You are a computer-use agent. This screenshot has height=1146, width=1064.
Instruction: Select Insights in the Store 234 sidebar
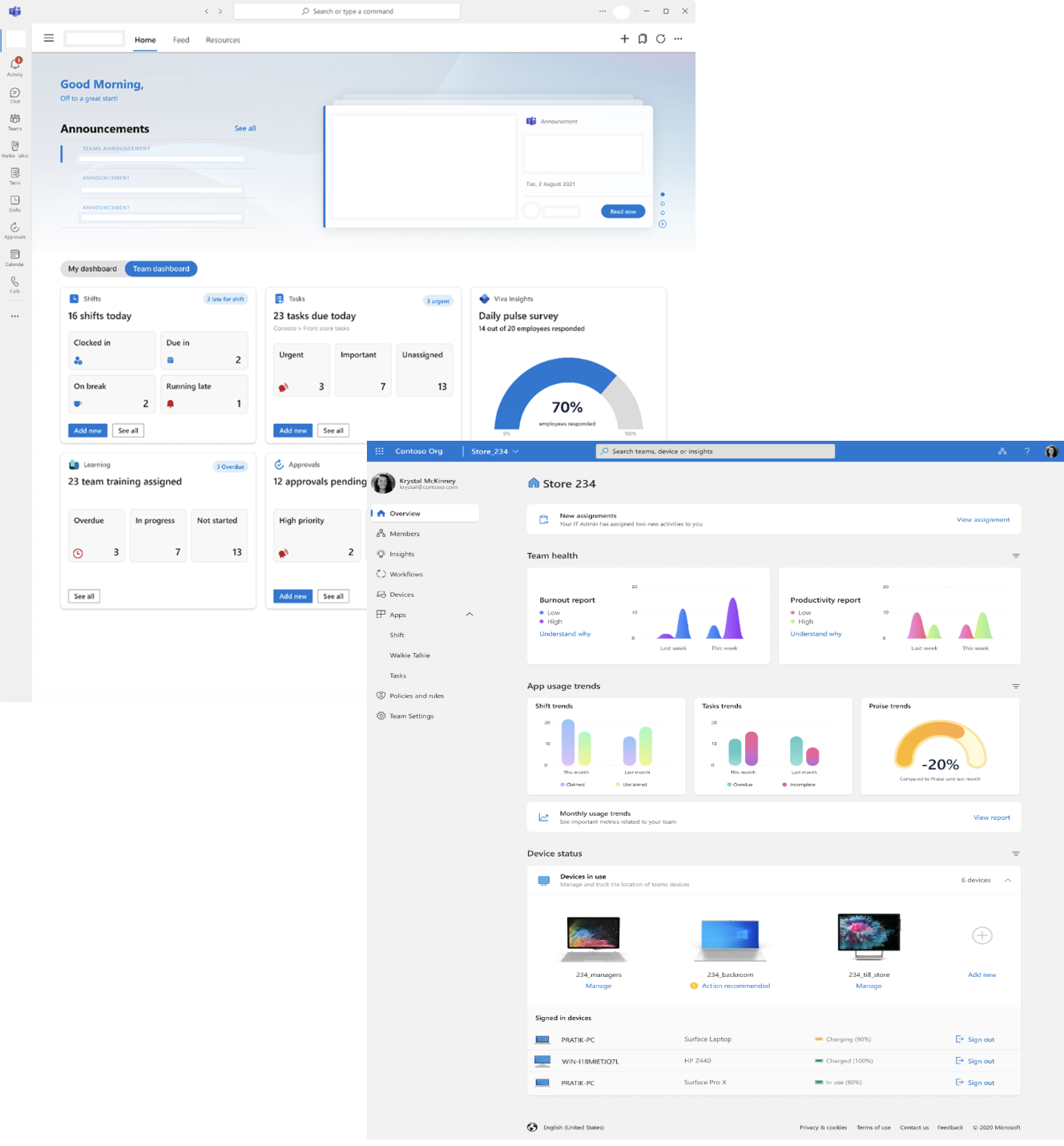[x=401, y=554]
